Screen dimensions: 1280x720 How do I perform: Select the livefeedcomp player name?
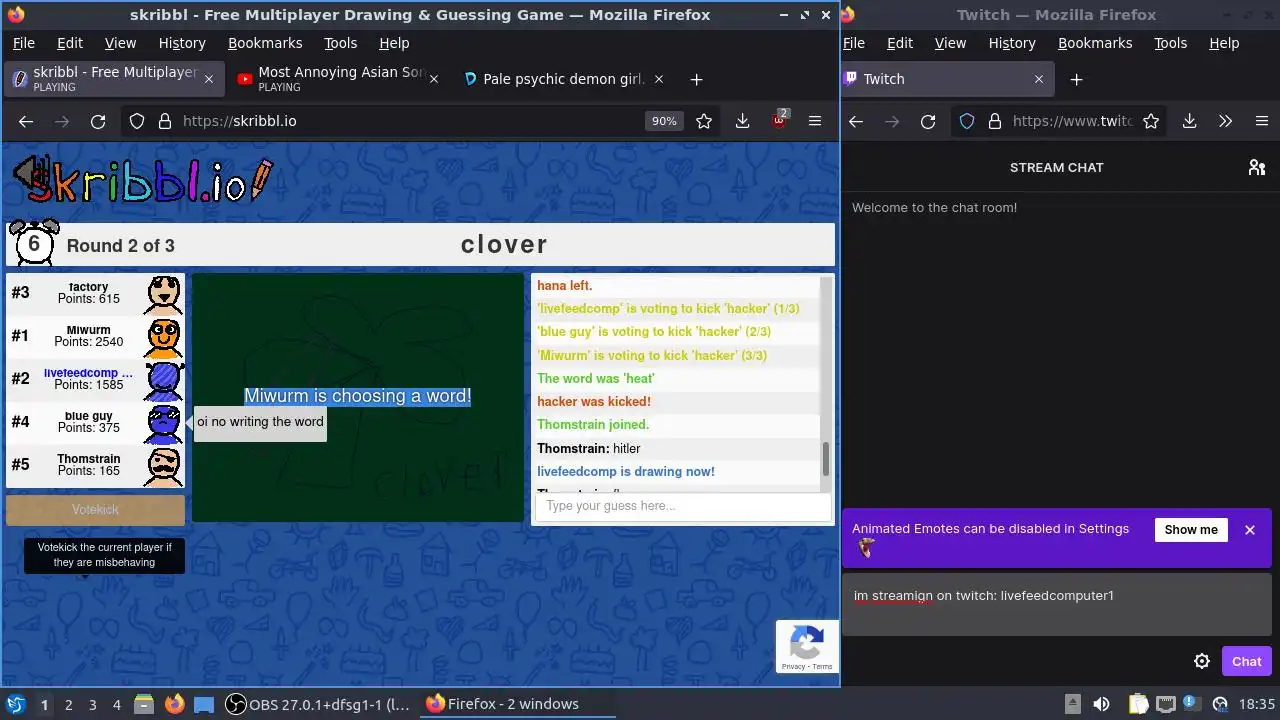point(88,373)
